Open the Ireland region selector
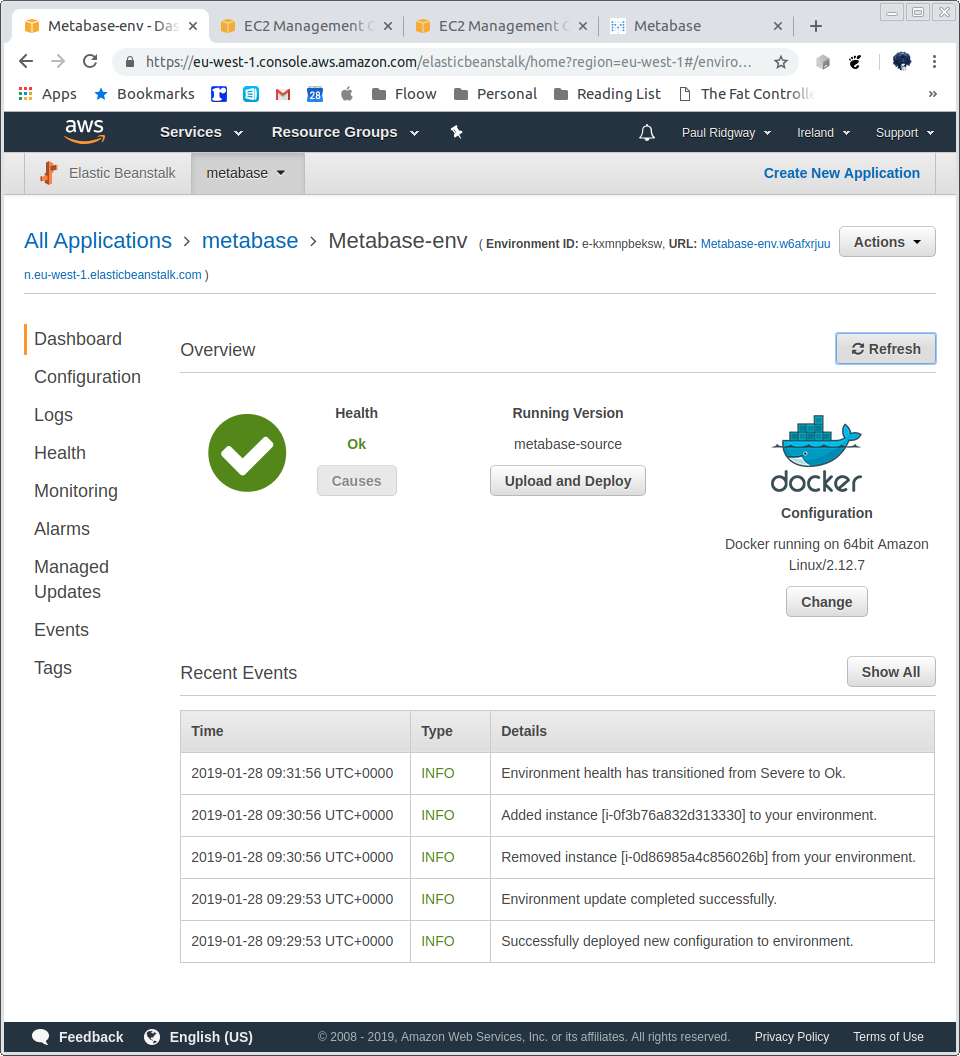The height and width of the screenshot is (1056, 960). coord(821,131)
